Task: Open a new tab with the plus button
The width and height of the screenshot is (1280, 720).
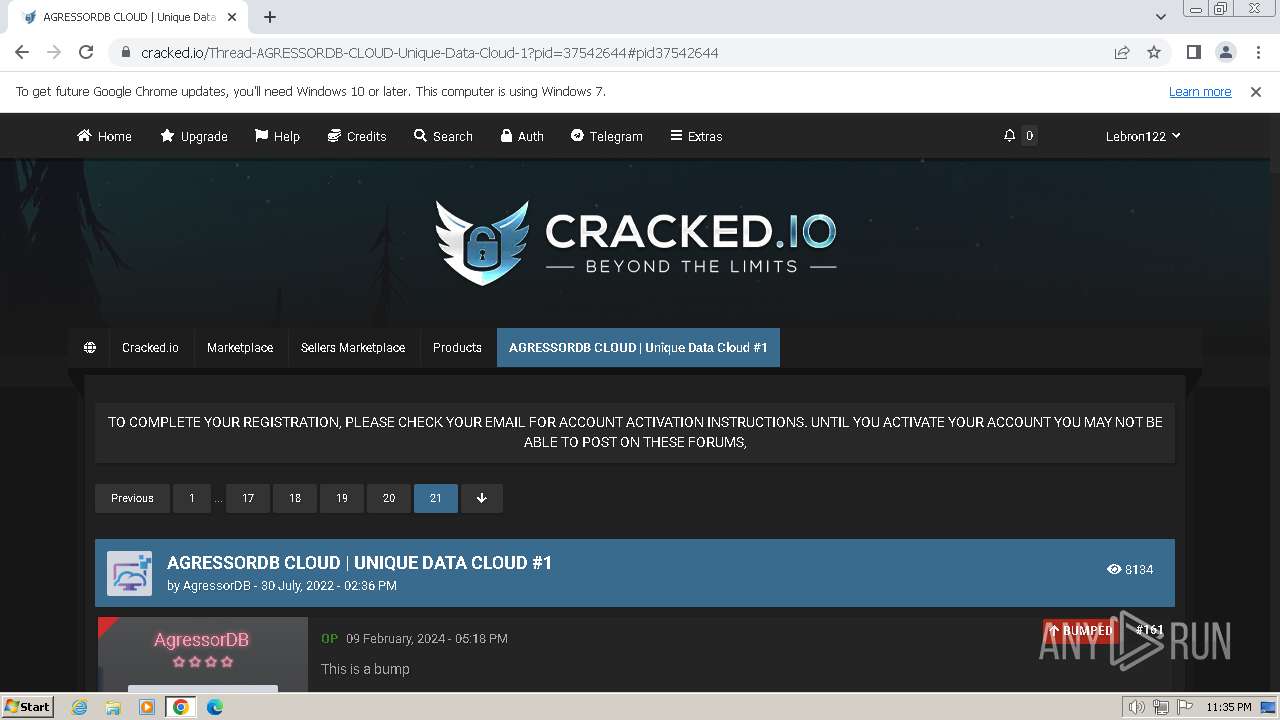Action: pyautogui.click(x=270, y=17)
